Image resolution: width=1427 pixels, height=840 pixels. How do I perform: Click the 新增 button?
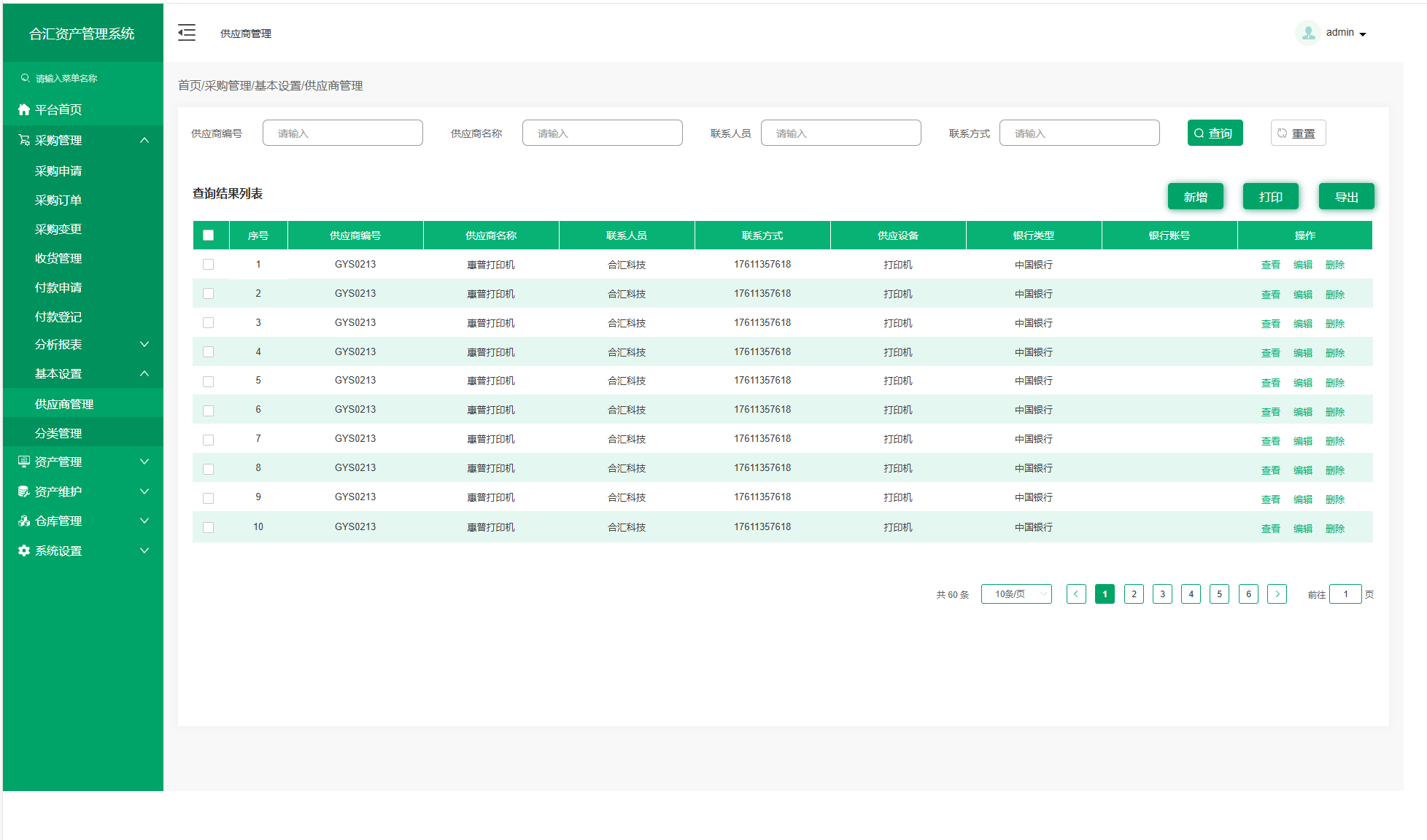pyautogui.click(x=1195, y=197)
